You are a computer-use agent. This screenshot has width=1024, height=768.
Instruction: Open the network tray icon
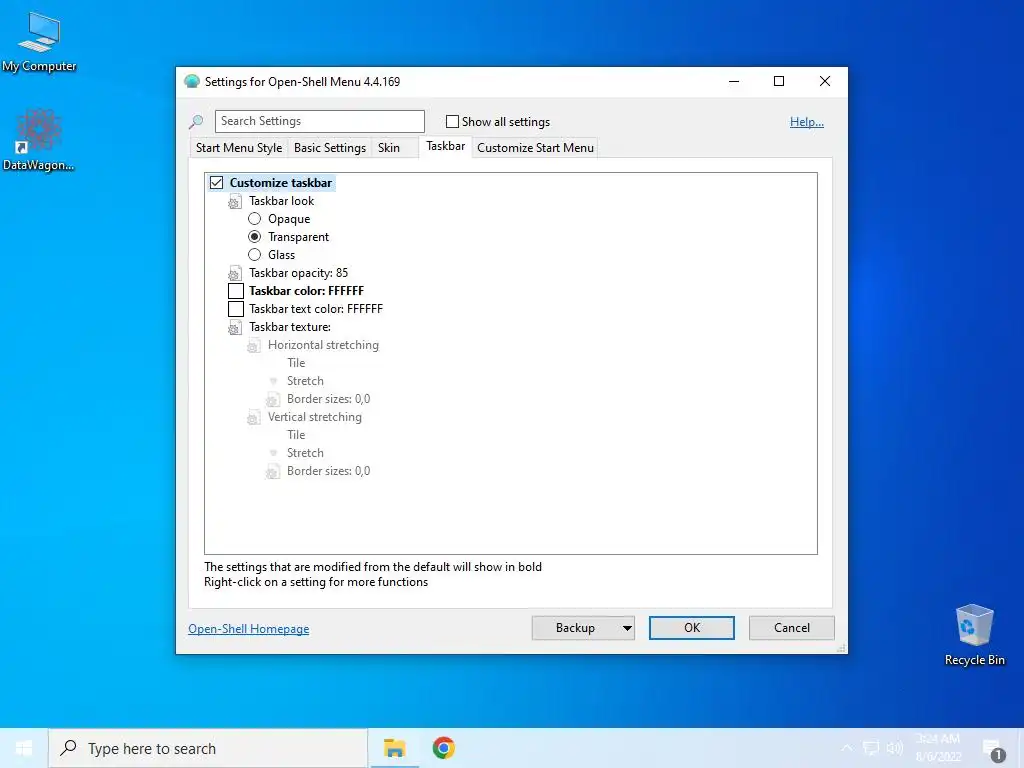pos(871,748)
